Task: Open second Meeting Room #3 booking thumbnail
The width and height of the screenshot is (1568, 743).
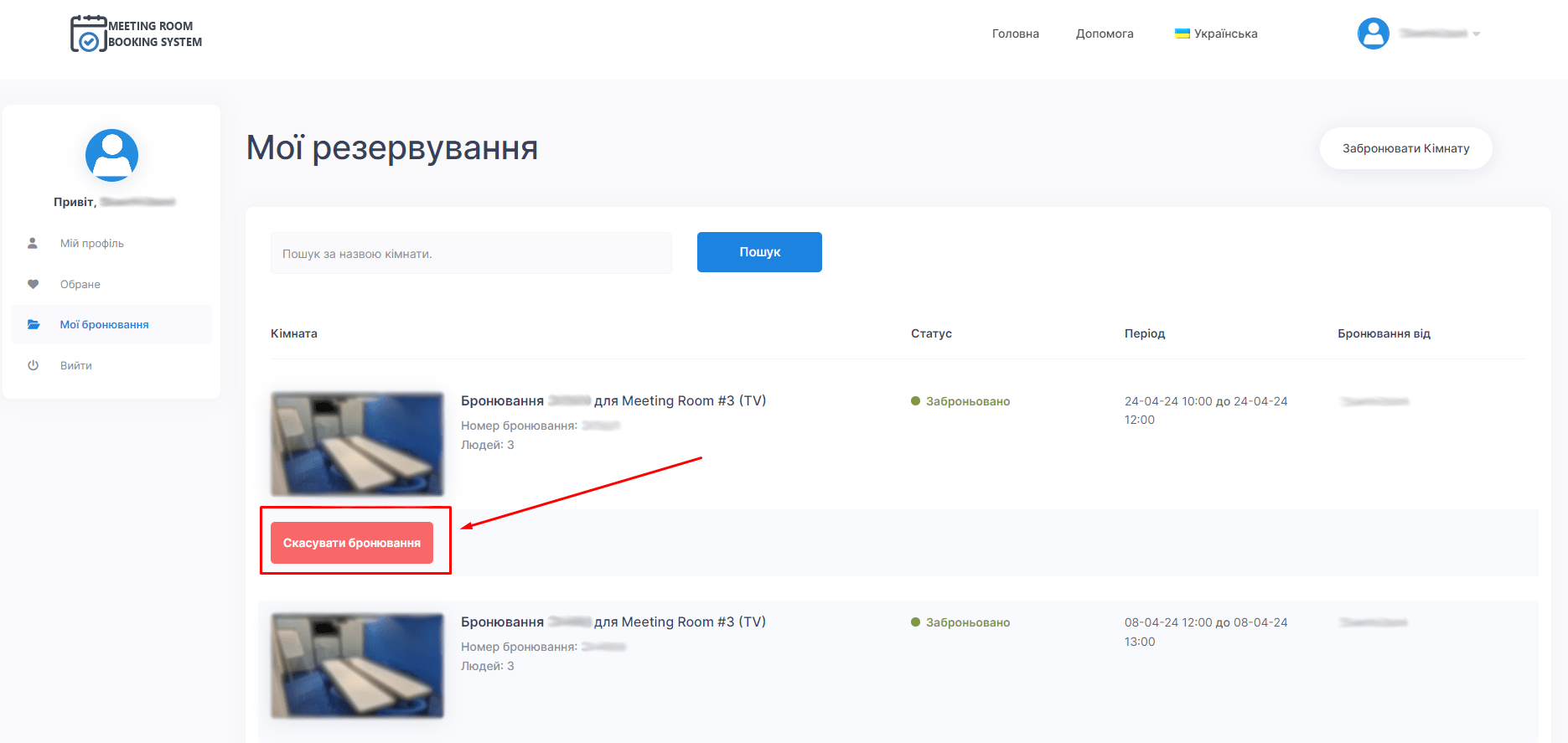Action: pyautogui.click(x=357, y=666)
